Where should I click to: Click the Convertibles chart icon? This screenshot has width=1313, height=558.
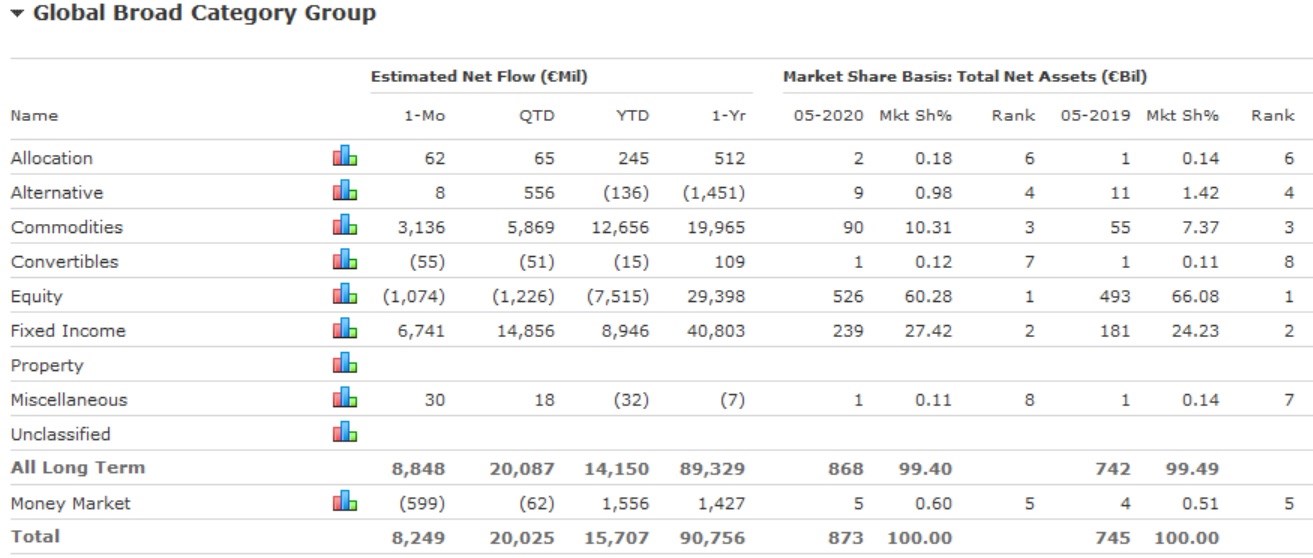tap(344, 260)
